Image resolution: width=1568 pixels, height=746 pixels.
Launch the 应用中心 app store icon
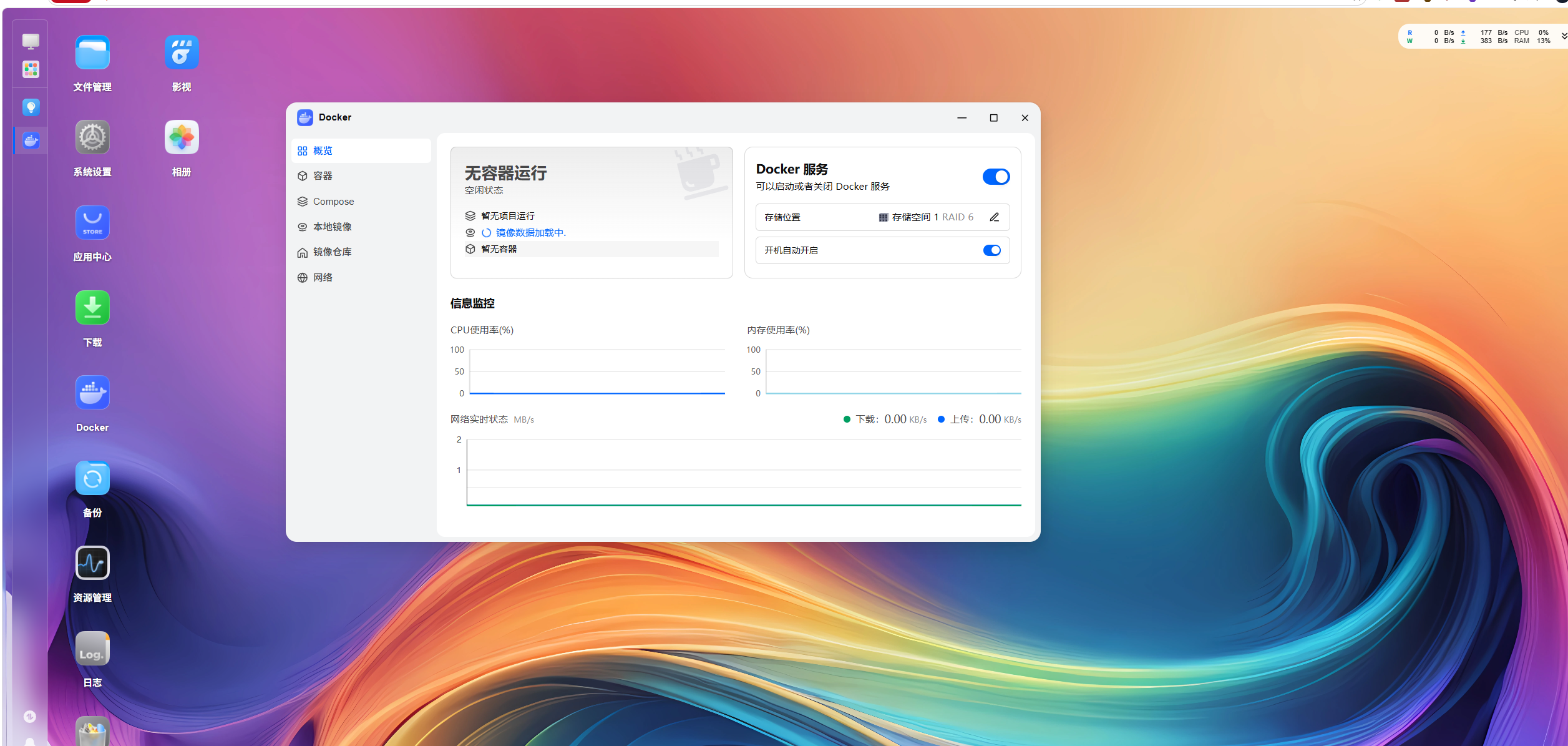(x=92, y=223)
